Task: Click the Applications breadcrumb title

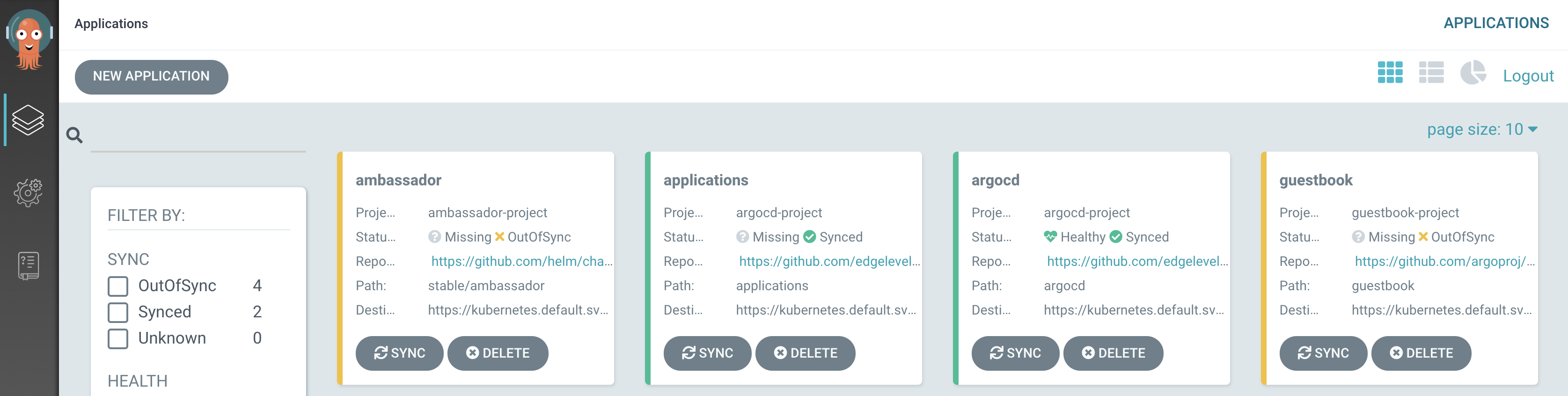Action: [111, 24]
